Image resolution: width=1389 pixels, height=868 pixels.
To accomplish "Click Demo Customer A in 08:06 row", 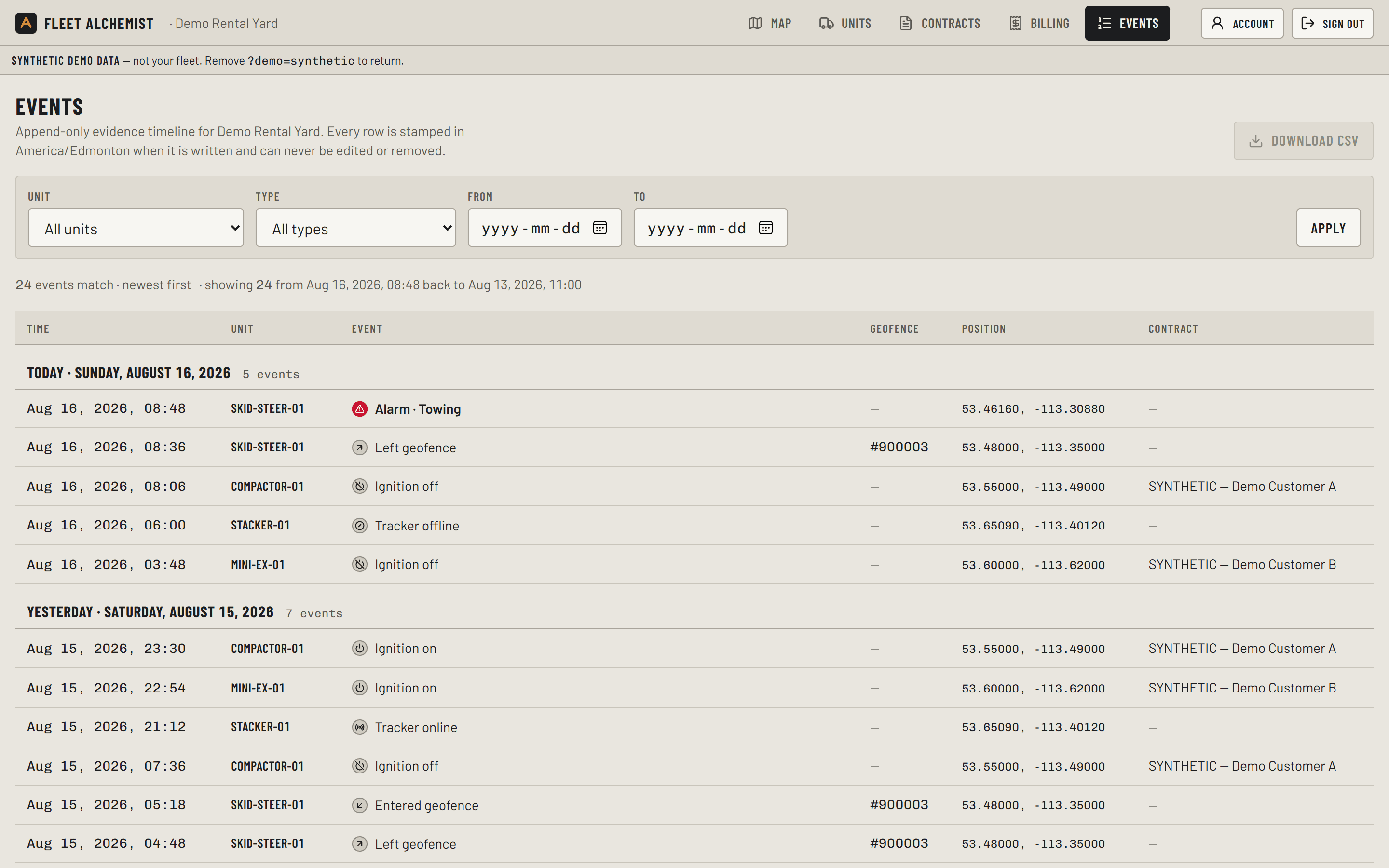I will click(1242, 486).
